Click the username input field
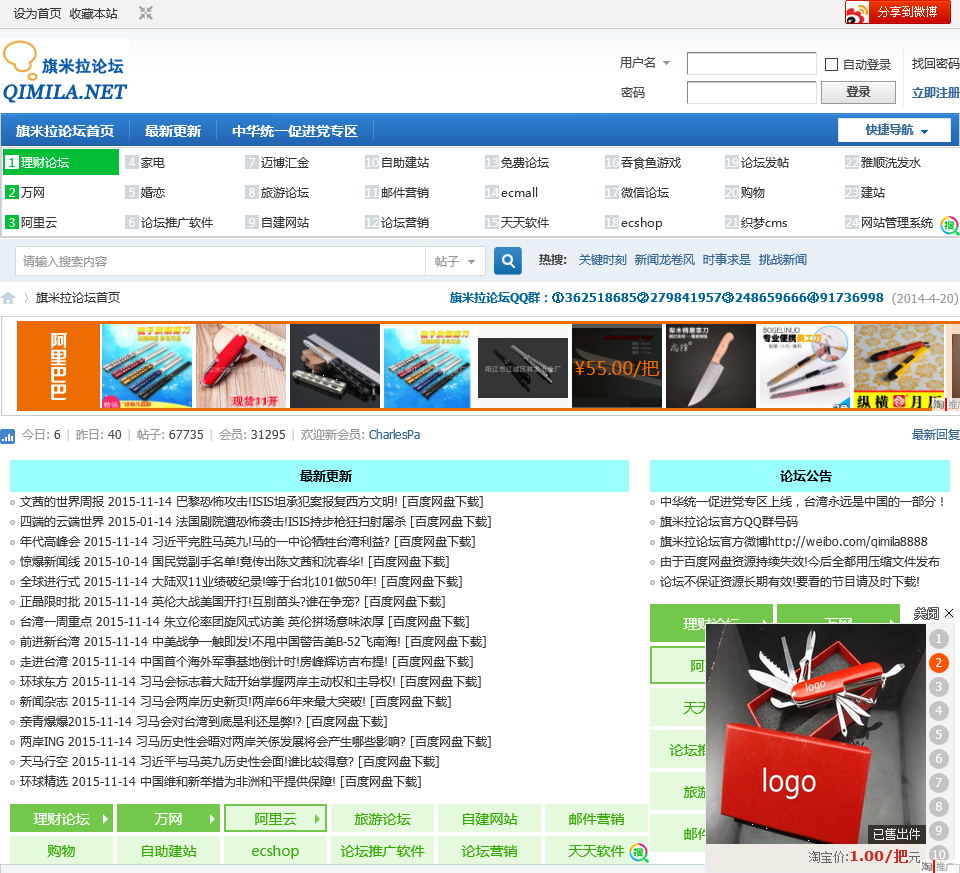Image resolution: width=960 pixels, height=873 pixels. coord(751,64)
